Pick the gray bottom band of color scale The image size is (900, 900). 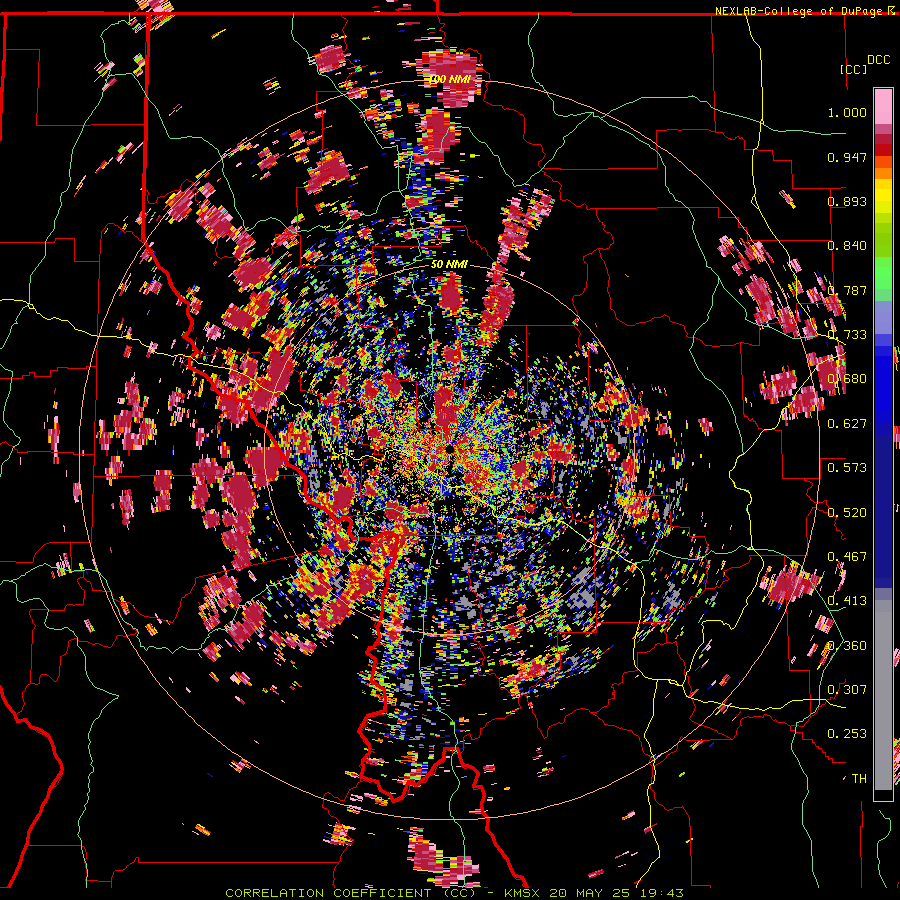pyautogui.click(x=883, y=695)
